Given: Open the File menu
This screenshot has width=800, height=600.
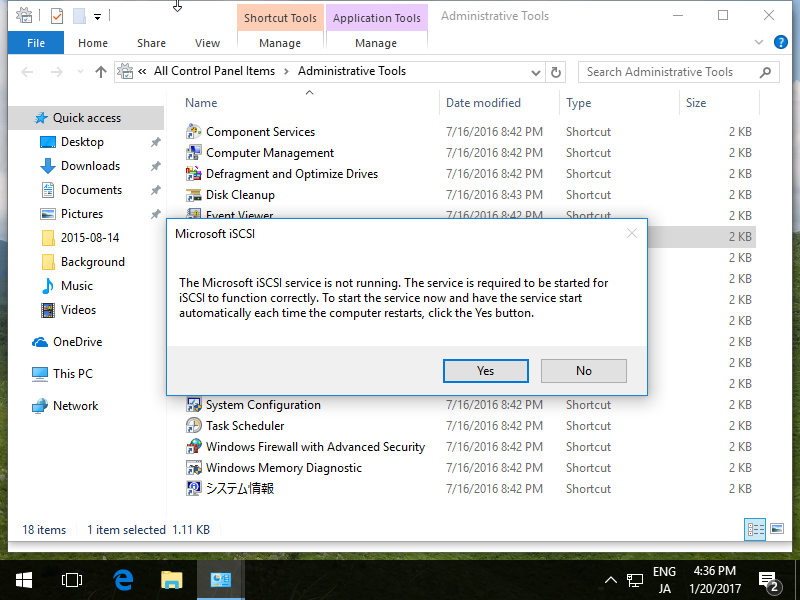Looking at the screenshot, I should [x=36, y=43].
